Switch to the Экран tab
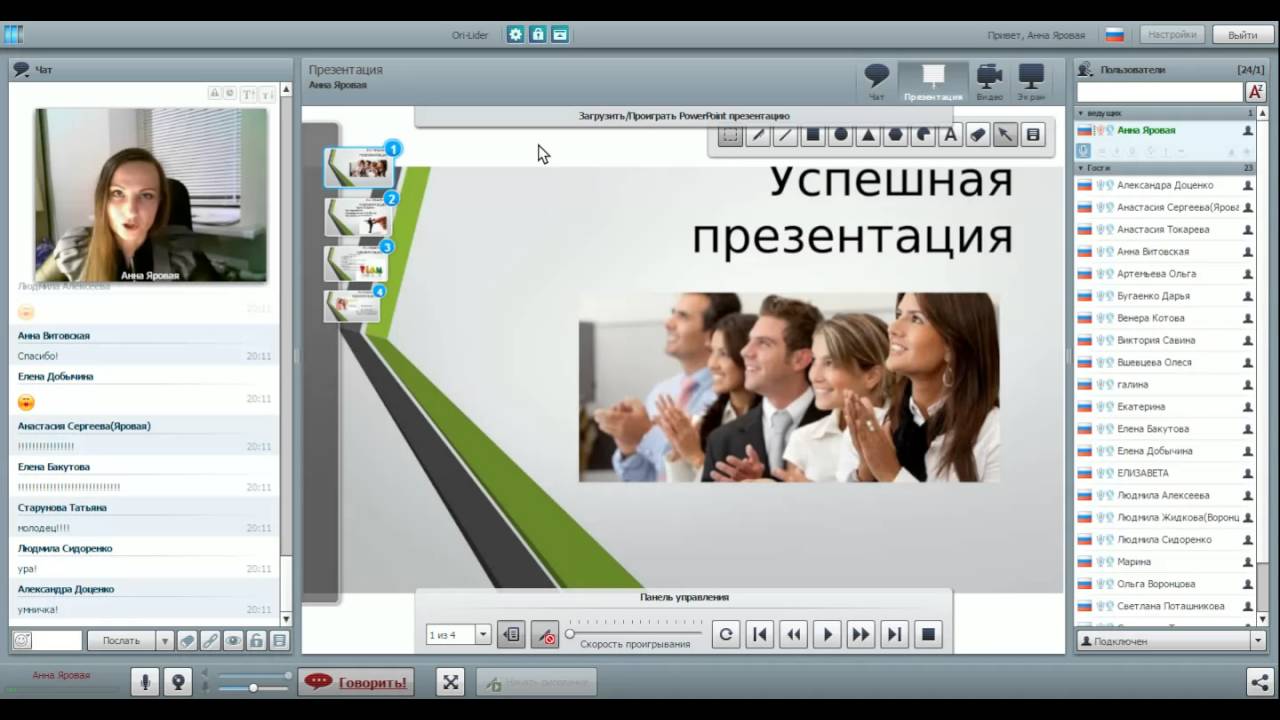Screen dimensions: 1280x720 [x=1031, y=82]
